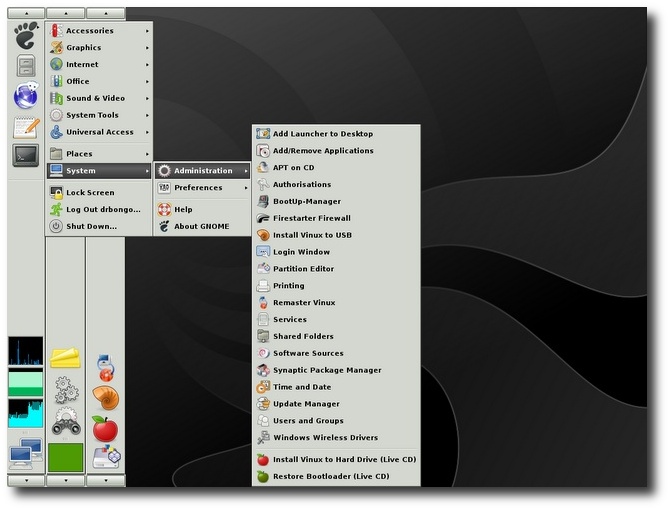Click first panel's bottom hide arrow button

point(26,481)
